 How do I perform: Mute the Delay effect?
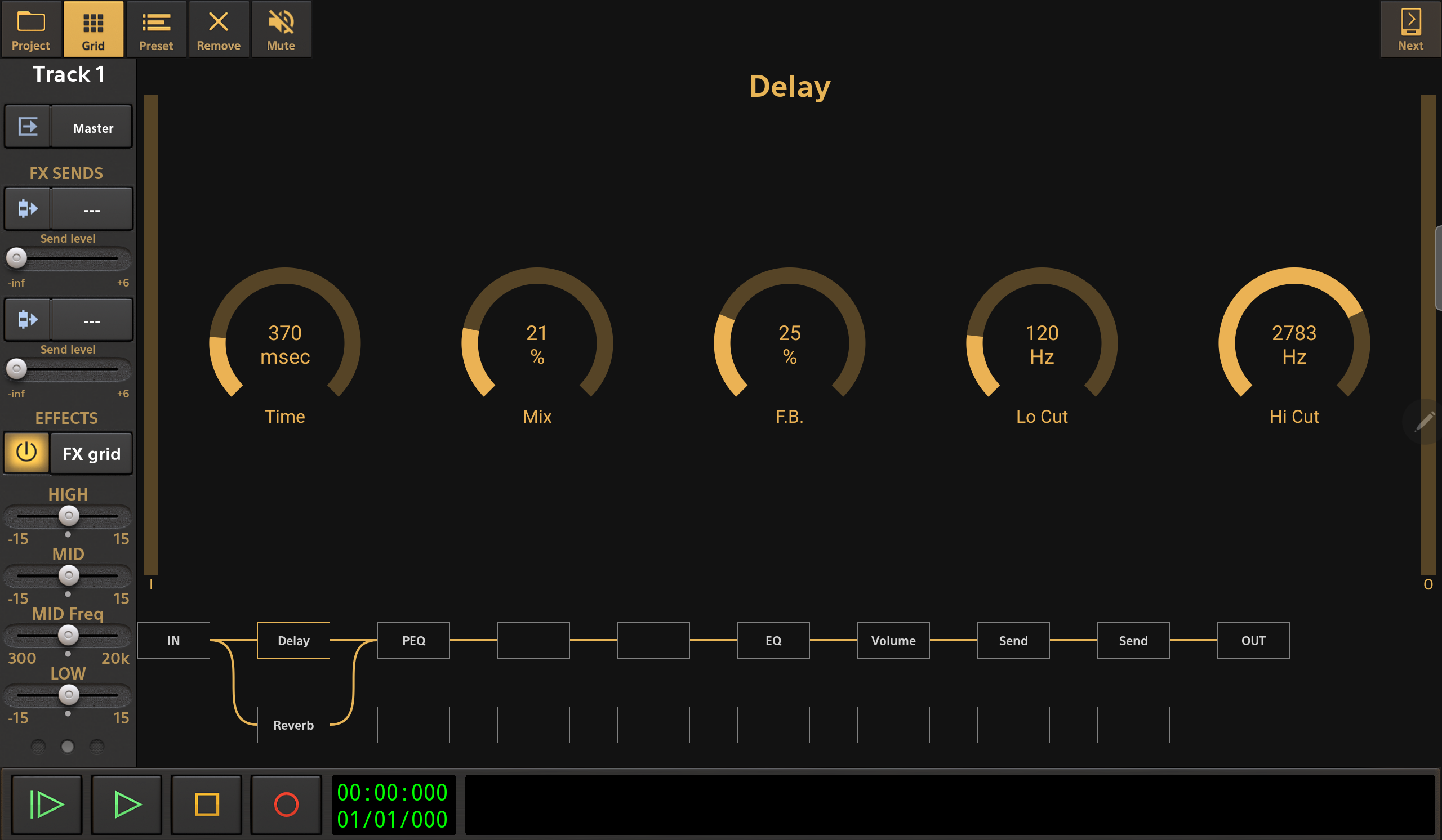281,29
